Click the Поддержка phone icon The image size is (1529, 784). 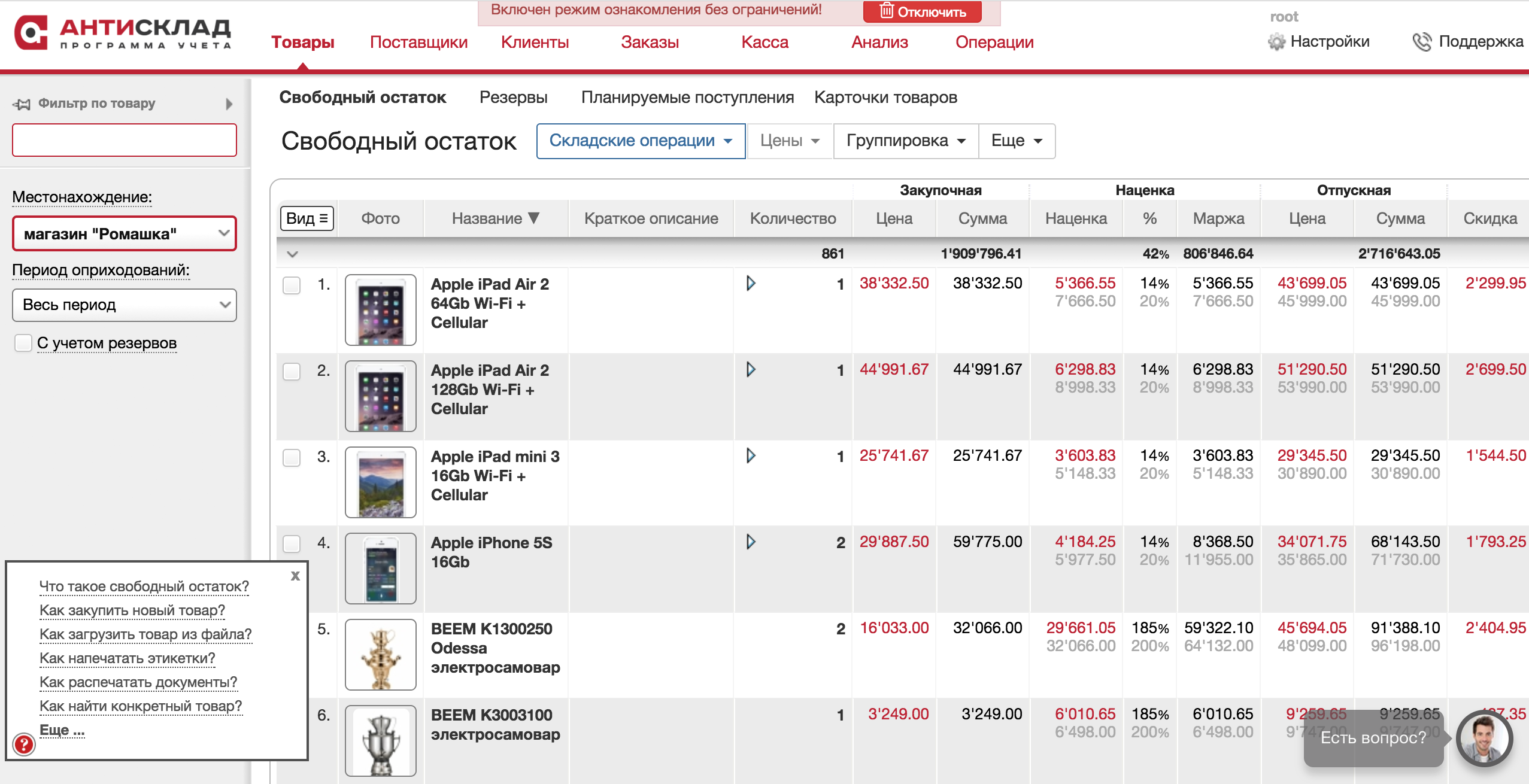coord(1422,42)
